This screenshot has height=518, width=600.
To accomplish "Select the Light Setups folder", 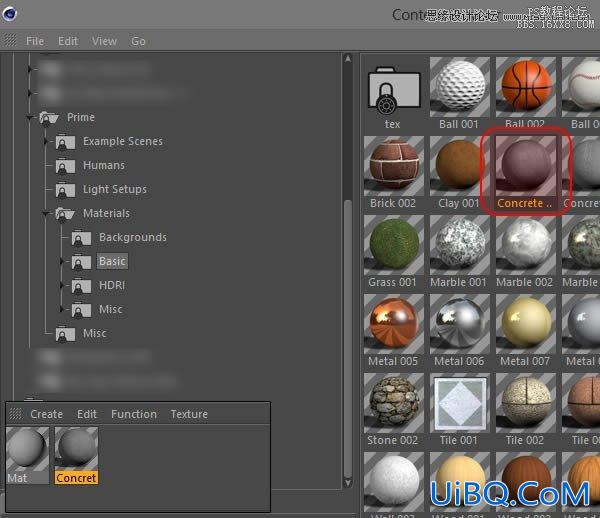I will pyautogui.click(x=115, y=189).
